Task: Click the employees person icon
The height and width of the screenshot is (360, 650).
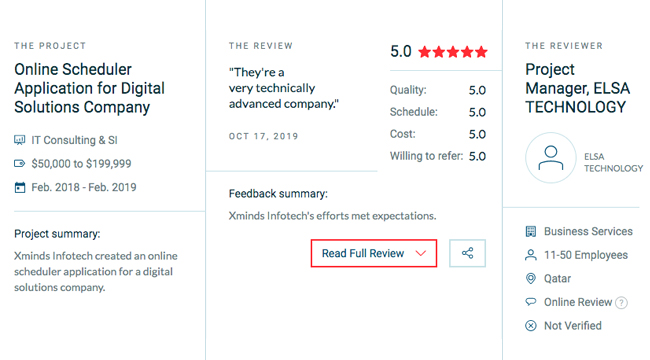Action: pos(531,255)
